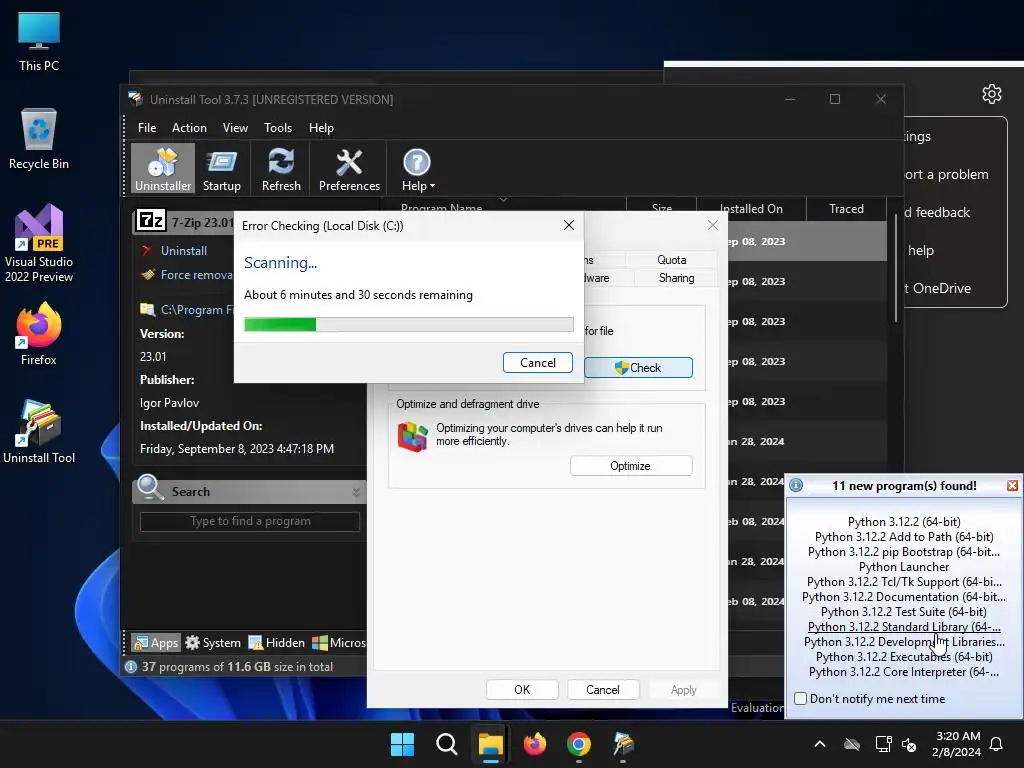This screenshot has width=1024, height=768.
Task: Open the Quota tab in Properties
Action: click(x=671, y=259)
